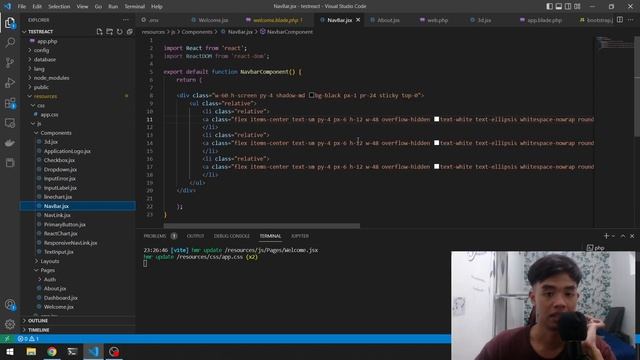Refresh the Explorer file tree
Viewport: 640px width, 360px height.
(120, 31)
